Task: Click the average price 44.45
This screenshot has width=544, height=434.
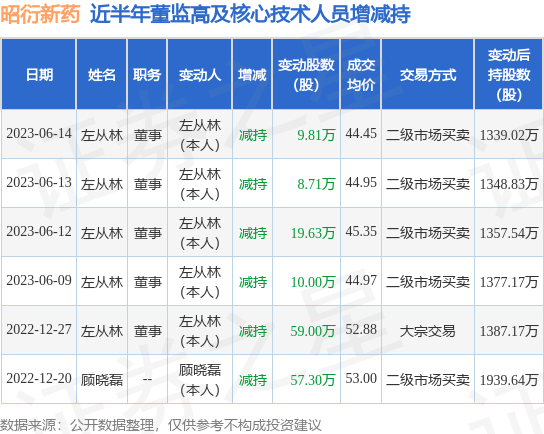Action: (x=361, y=134)
